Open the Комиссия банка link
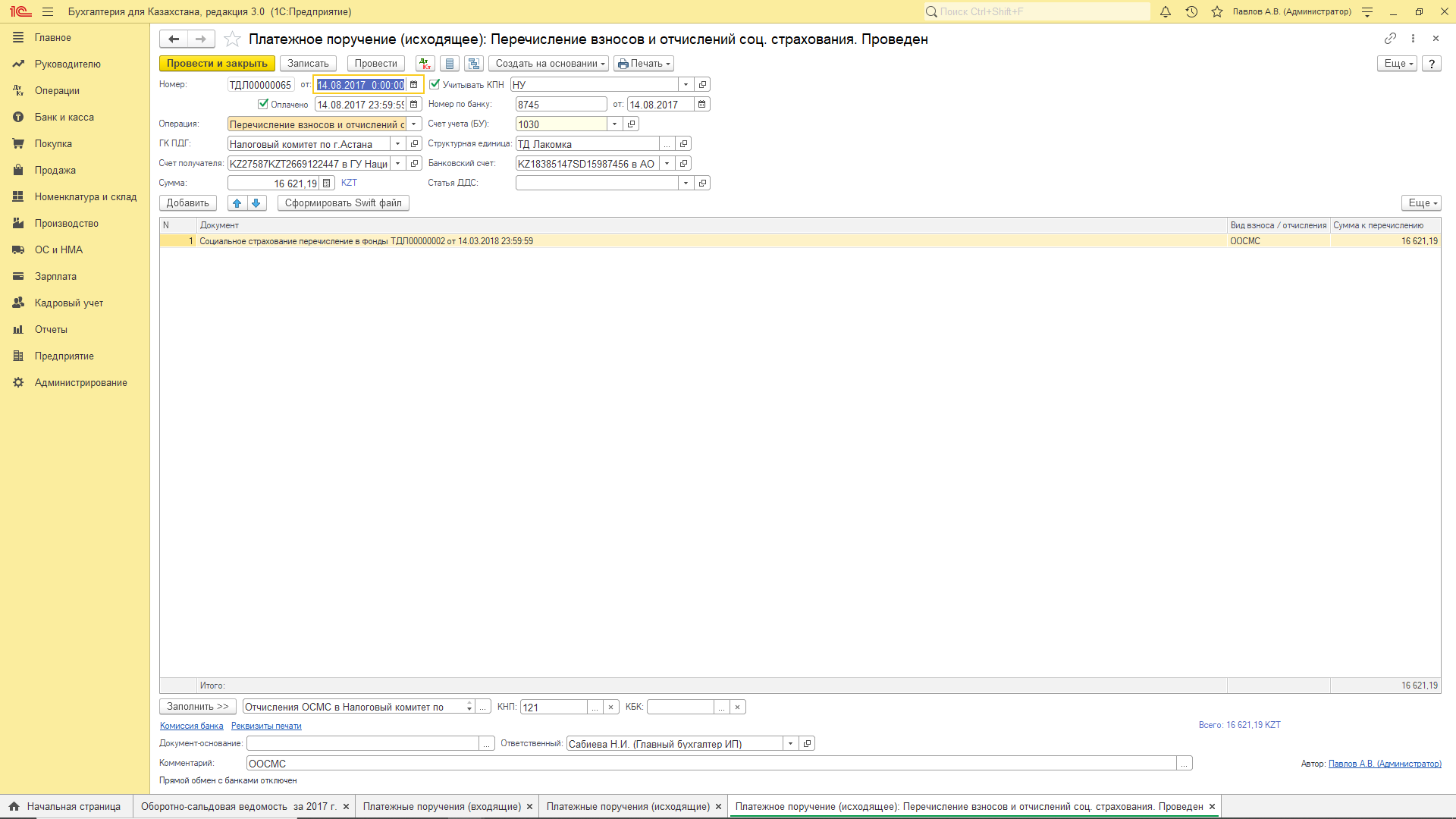 tap(191, 726)
